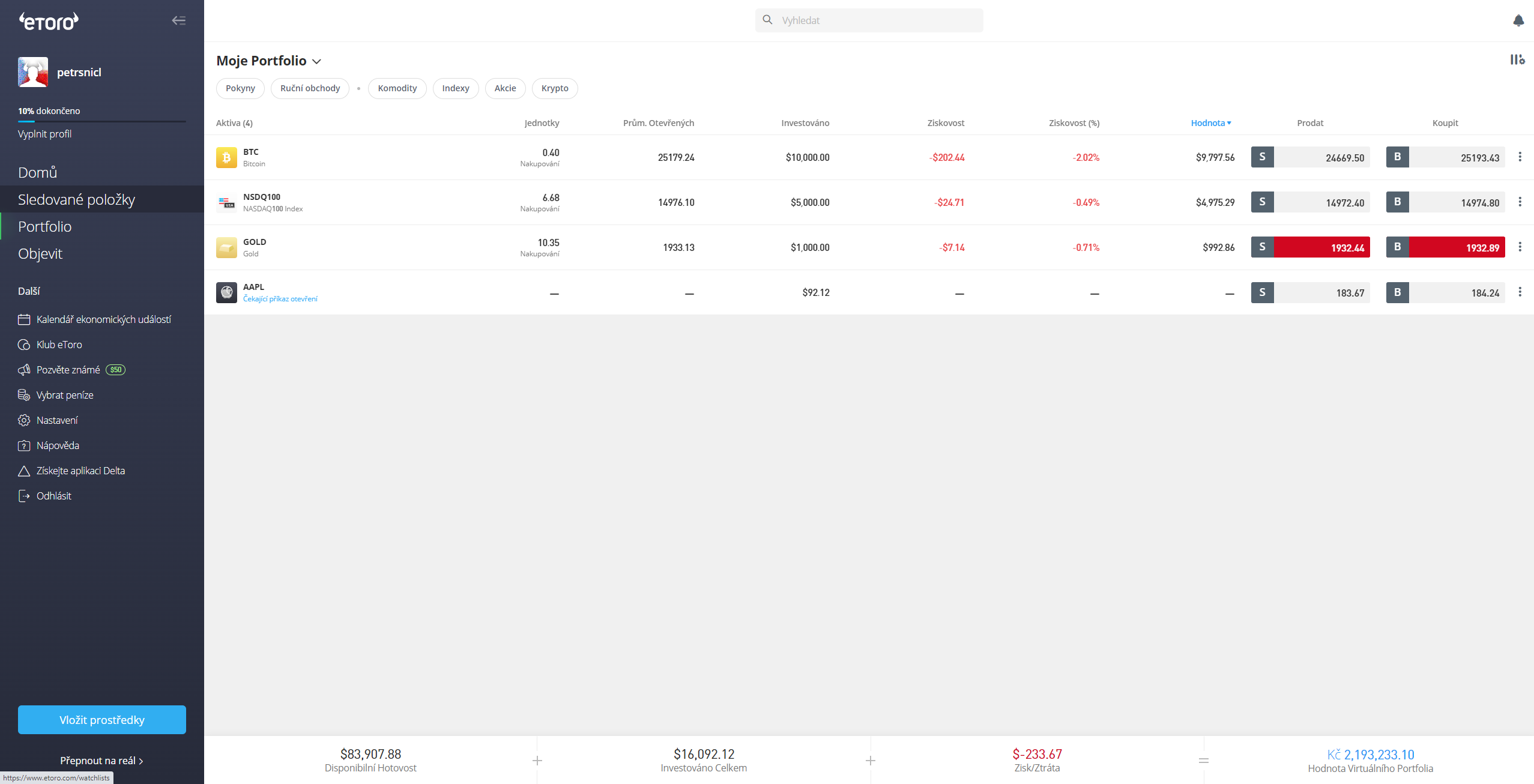The height and width of the screenshot is (784, 1534).
Task: Open the column settings icon
Action: coord(1517,59)
